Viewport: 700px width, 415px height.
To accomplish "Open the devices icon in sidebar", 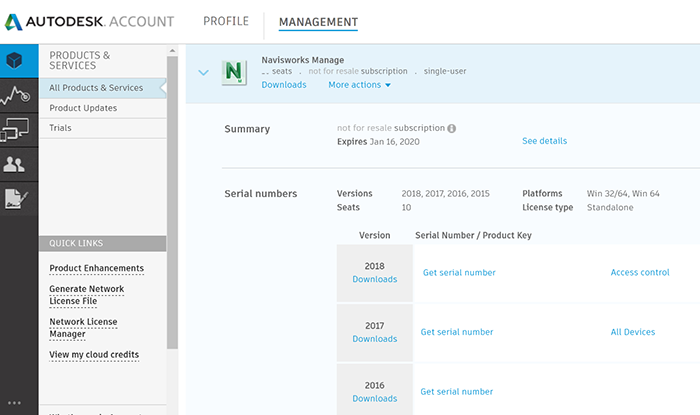I will [x=15, y=130].
